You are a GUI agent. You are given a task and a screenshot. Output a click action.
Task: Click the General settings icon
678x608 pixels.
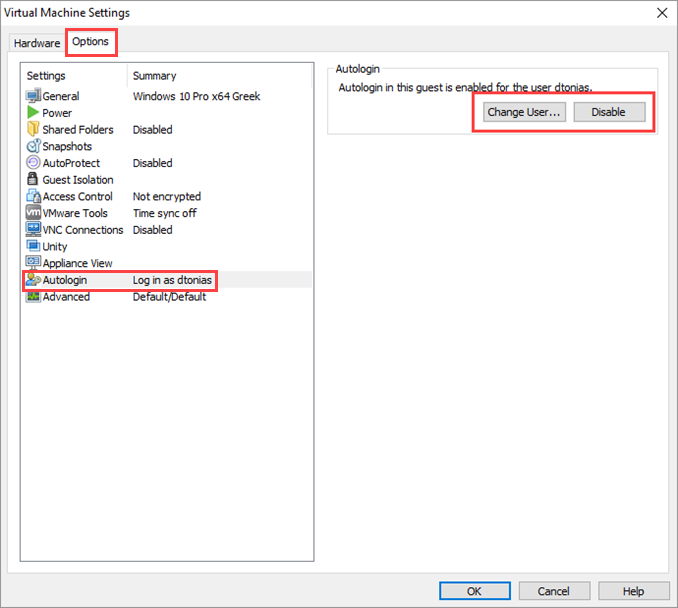pos(33,96)
